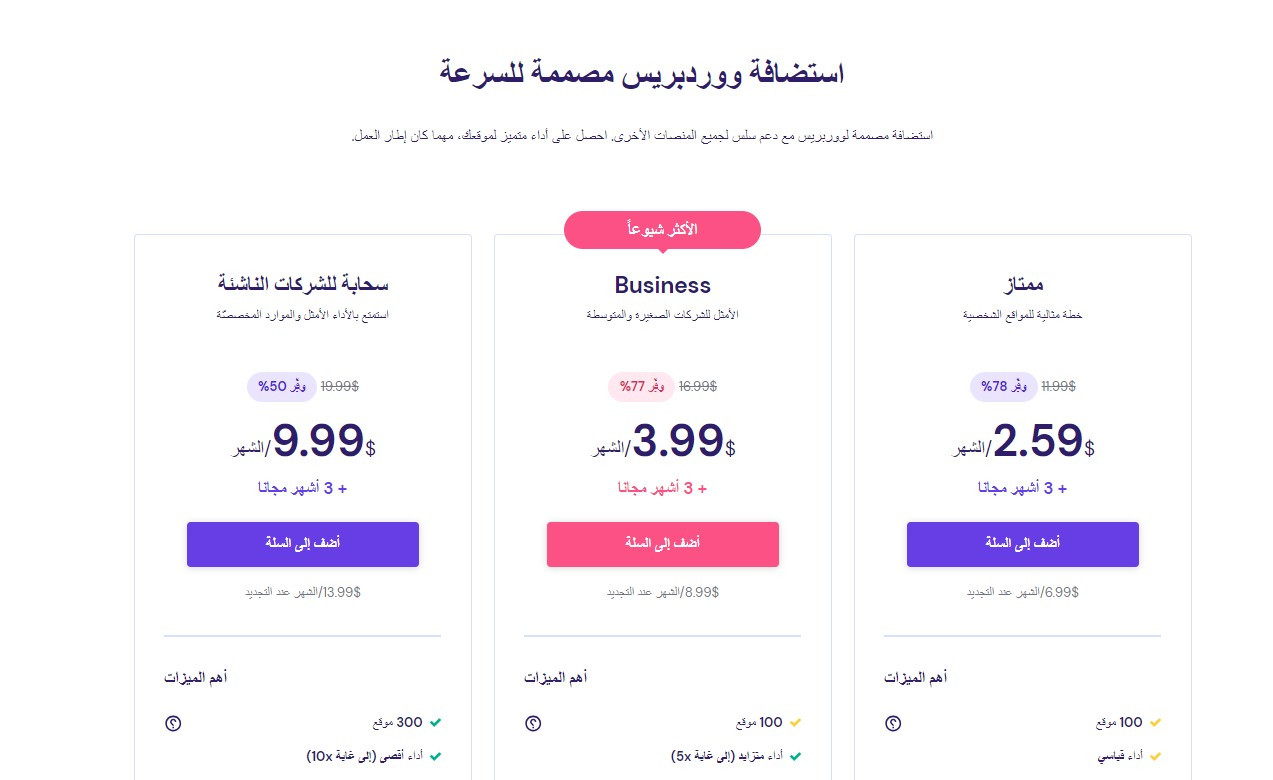Click the yellow checkmark beside 100 موقع in ممتاز plan

[1156, 722]
